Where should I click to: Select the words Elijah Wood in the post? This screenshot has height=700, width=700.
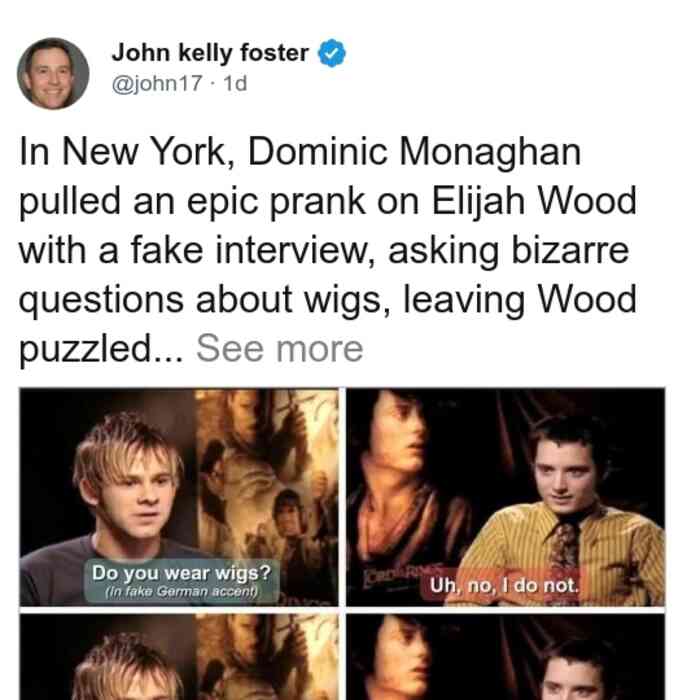tap(534, 201)
